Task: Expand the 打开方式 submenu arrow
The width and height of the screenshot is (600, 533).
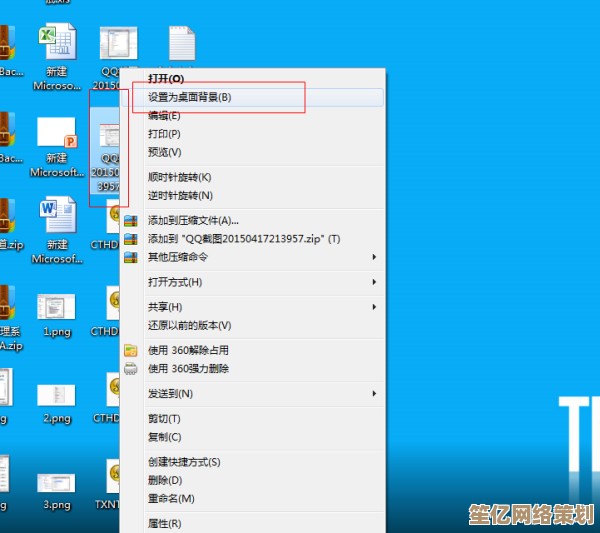Action: click(x=375, y=282)
